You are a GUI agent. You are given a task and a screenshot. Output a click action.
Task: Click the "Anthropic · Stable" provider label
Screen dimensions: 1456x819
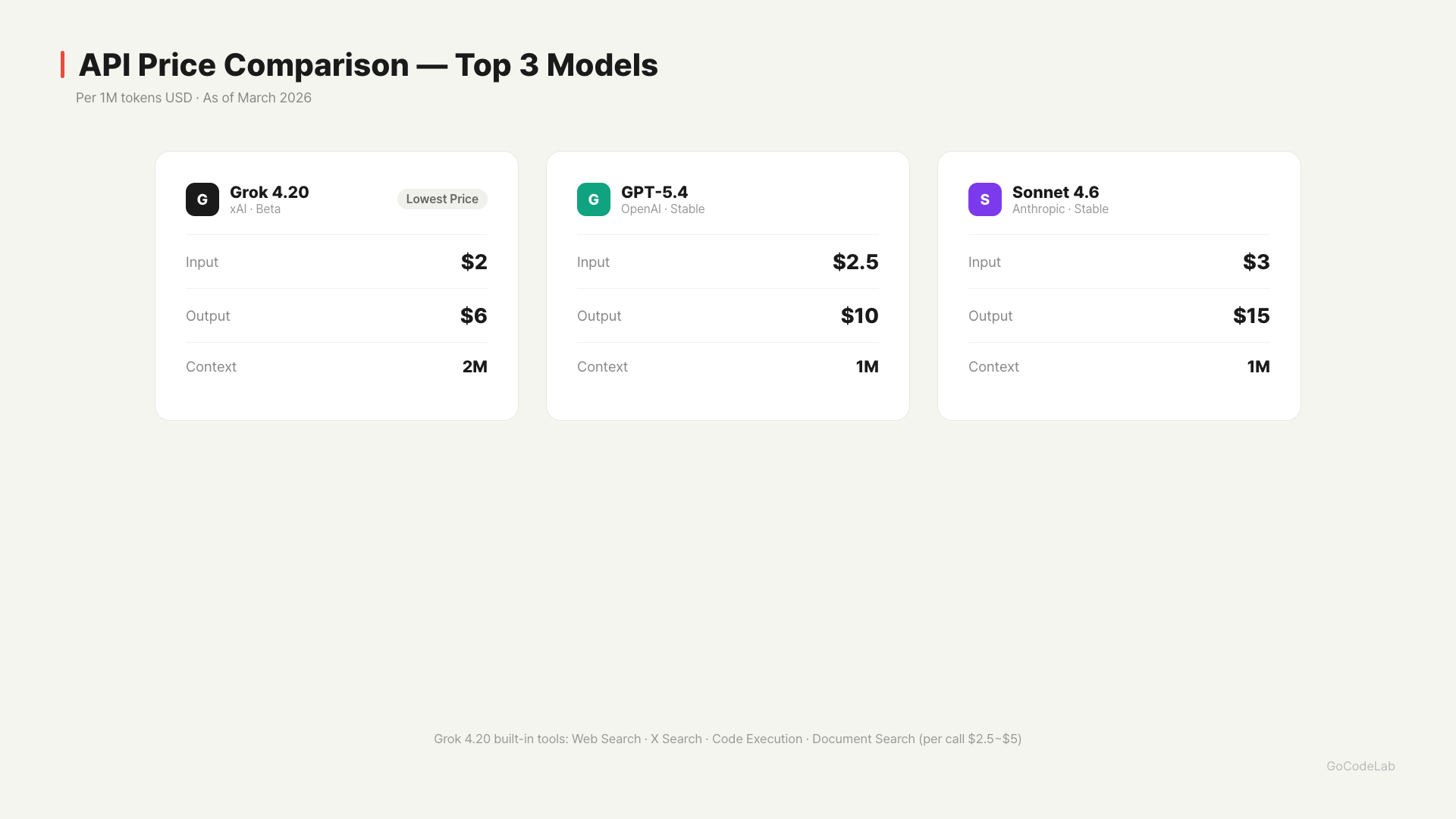[x=1060, y=209]
